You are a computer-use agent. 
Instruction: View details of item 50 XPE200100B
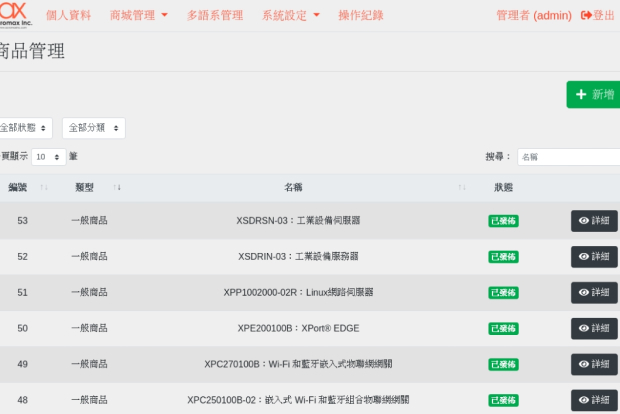(594, 328)
